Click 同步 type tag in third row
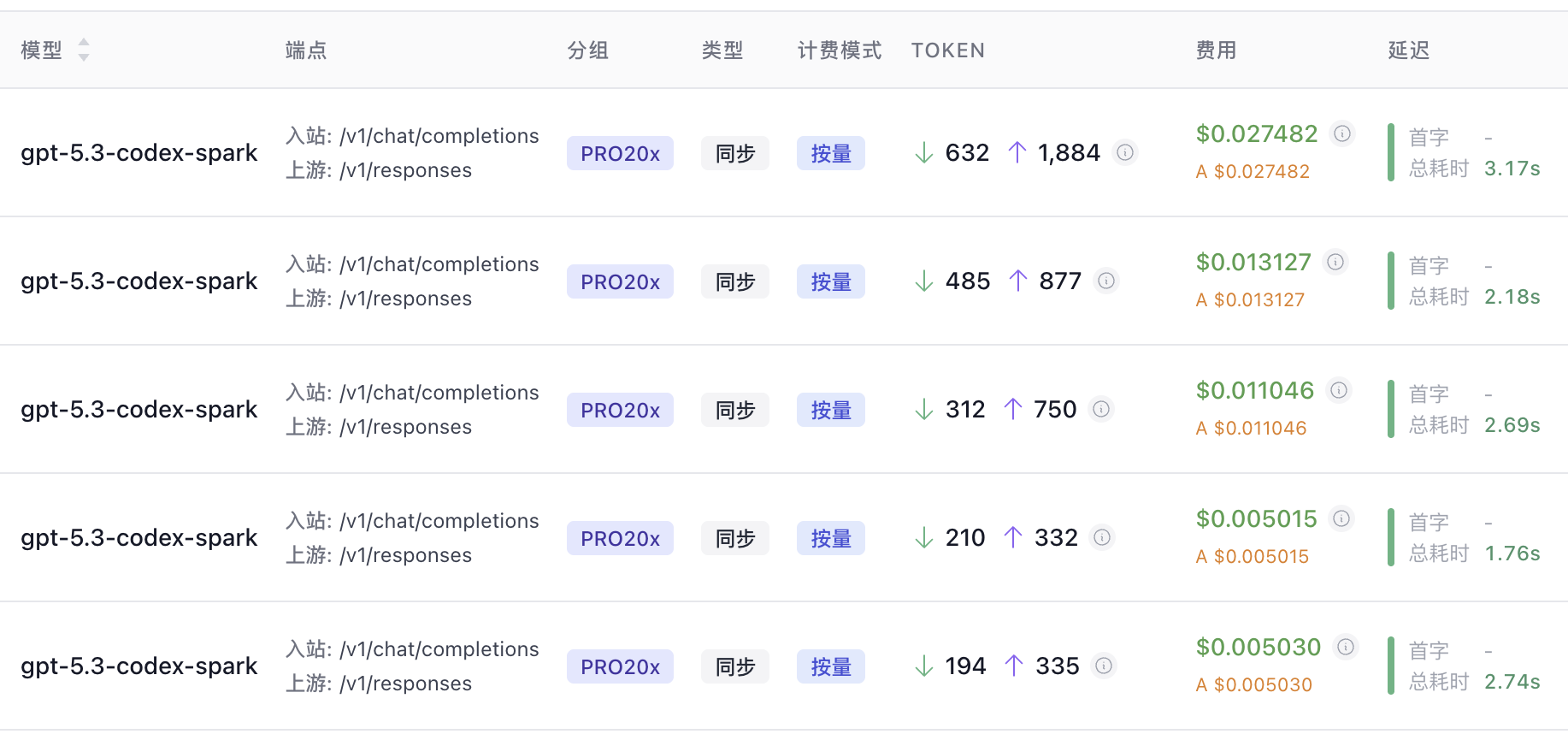The width and height of the screenshot is (1568, 734). point(735,410)
